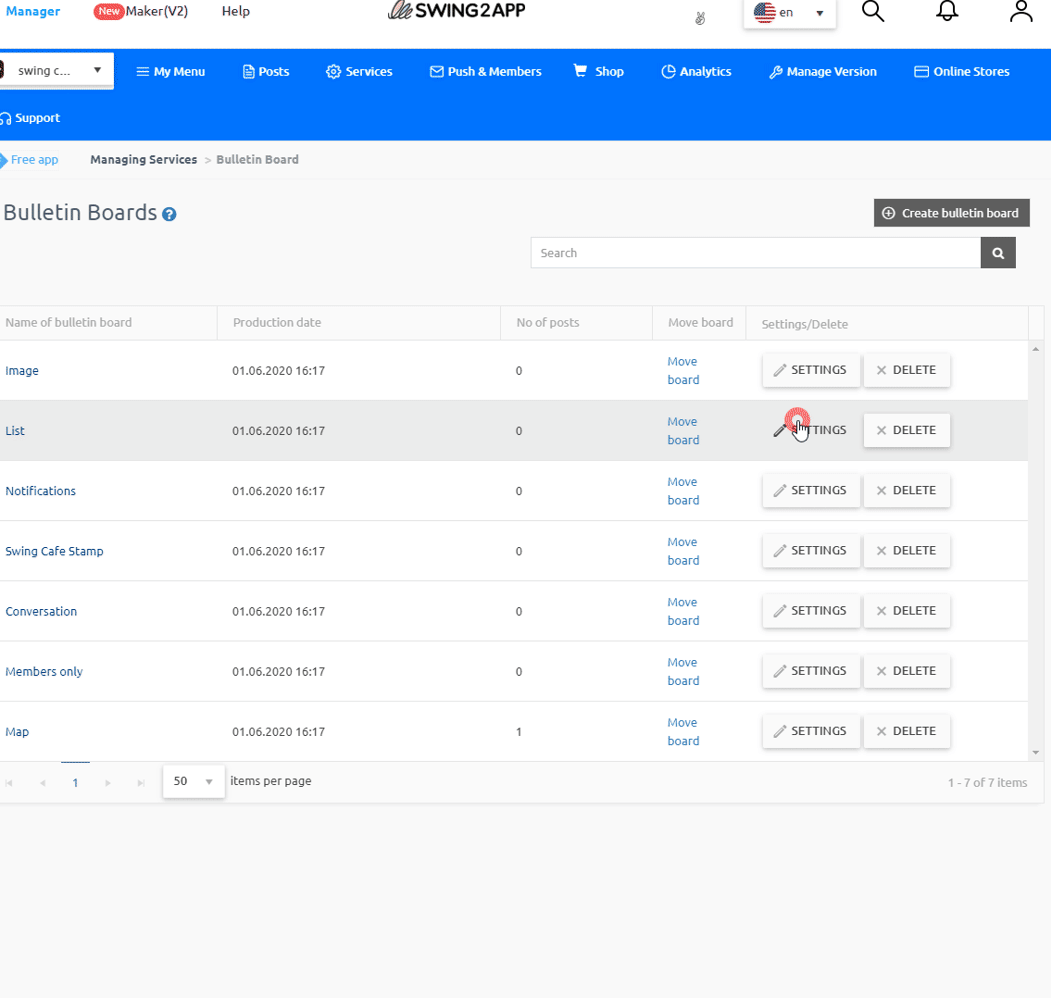This screenshot has width=1051, height=998.
Task: Click the Search input field
Action: (x=755, y=252)
